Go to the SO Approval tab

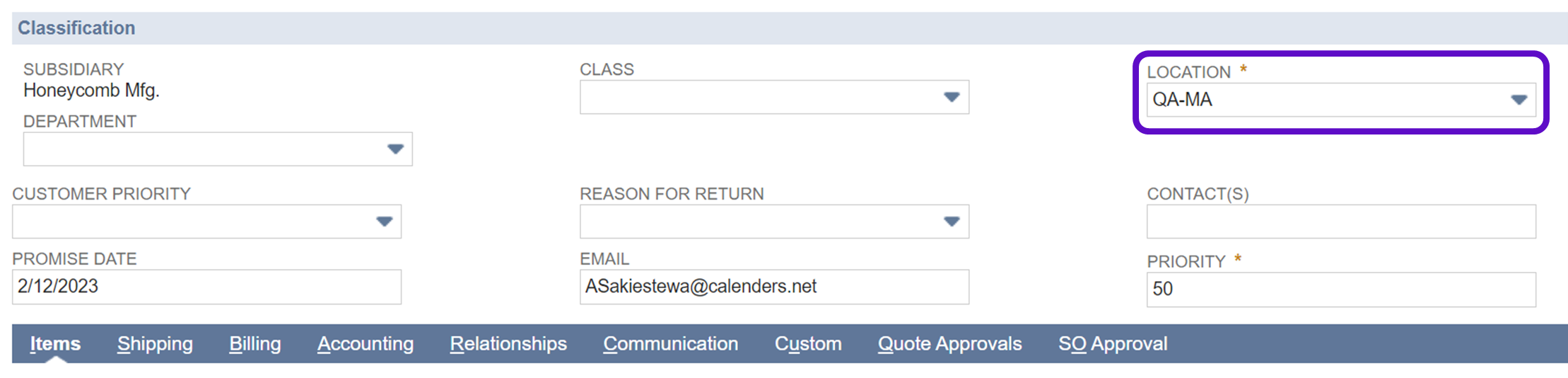point(1113,344)
